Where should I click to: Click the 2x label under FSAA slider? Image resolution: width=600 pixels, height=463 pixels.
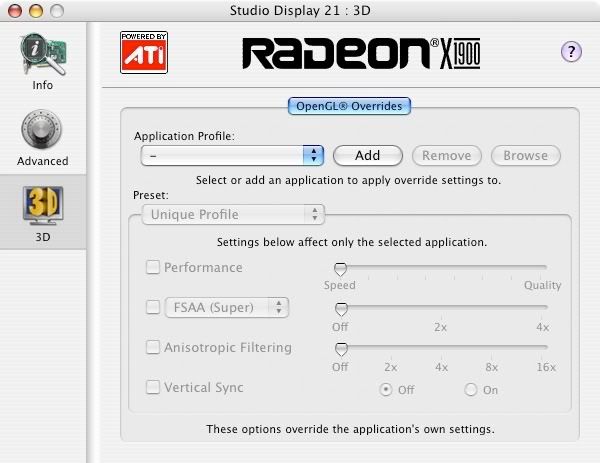pos(440,327)
